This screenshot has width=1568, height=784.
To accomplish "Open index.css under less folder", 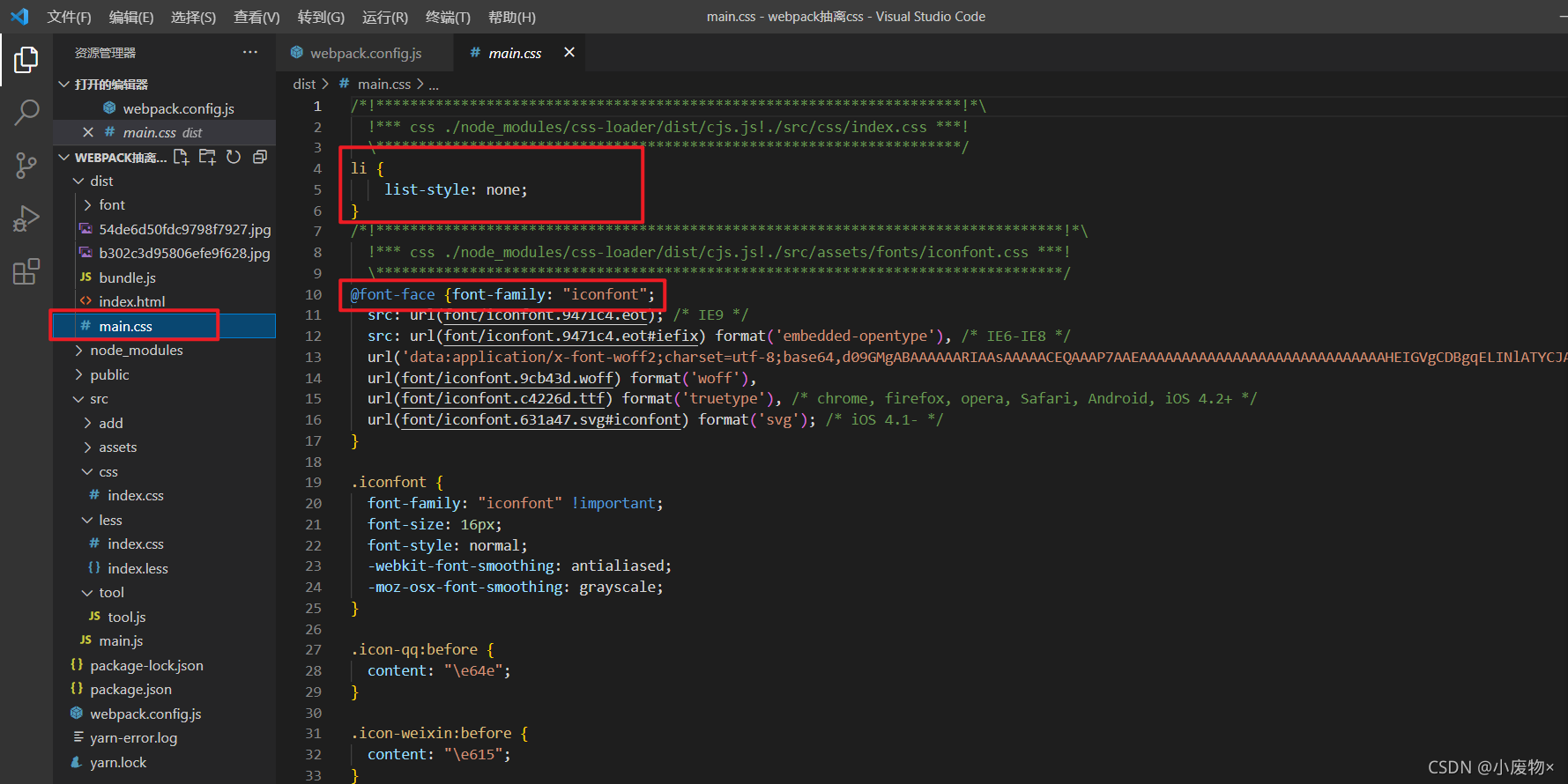I will (164, 544).
